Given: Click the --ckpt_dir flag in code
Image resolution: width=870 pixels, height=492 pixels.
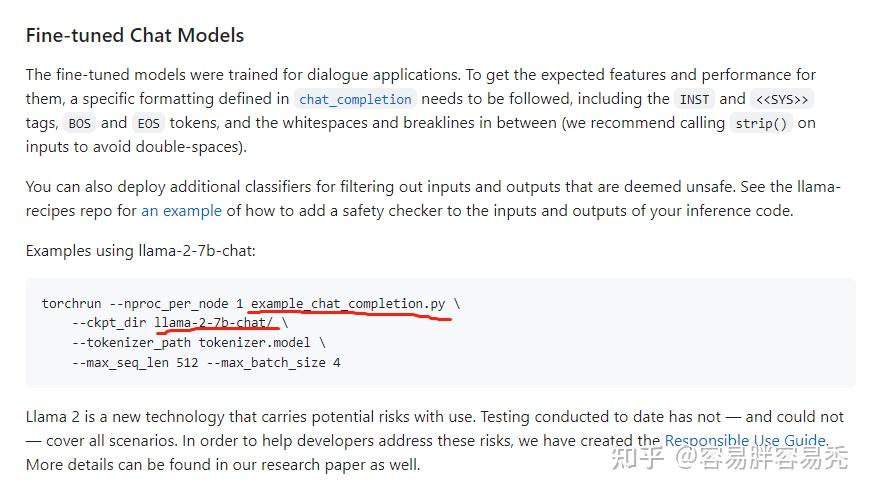Looking at the screenshot, I should pos(109,323).
